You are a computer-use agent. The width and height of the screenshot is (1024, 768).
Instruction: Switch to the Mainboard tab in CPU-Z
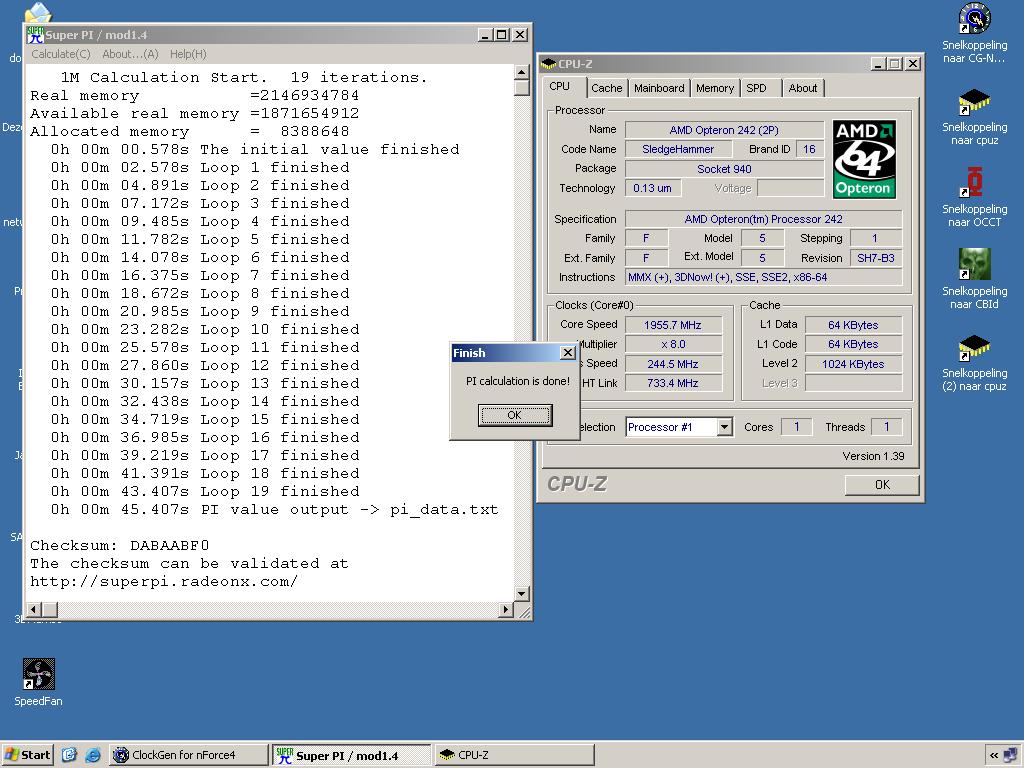pos(659,88)
